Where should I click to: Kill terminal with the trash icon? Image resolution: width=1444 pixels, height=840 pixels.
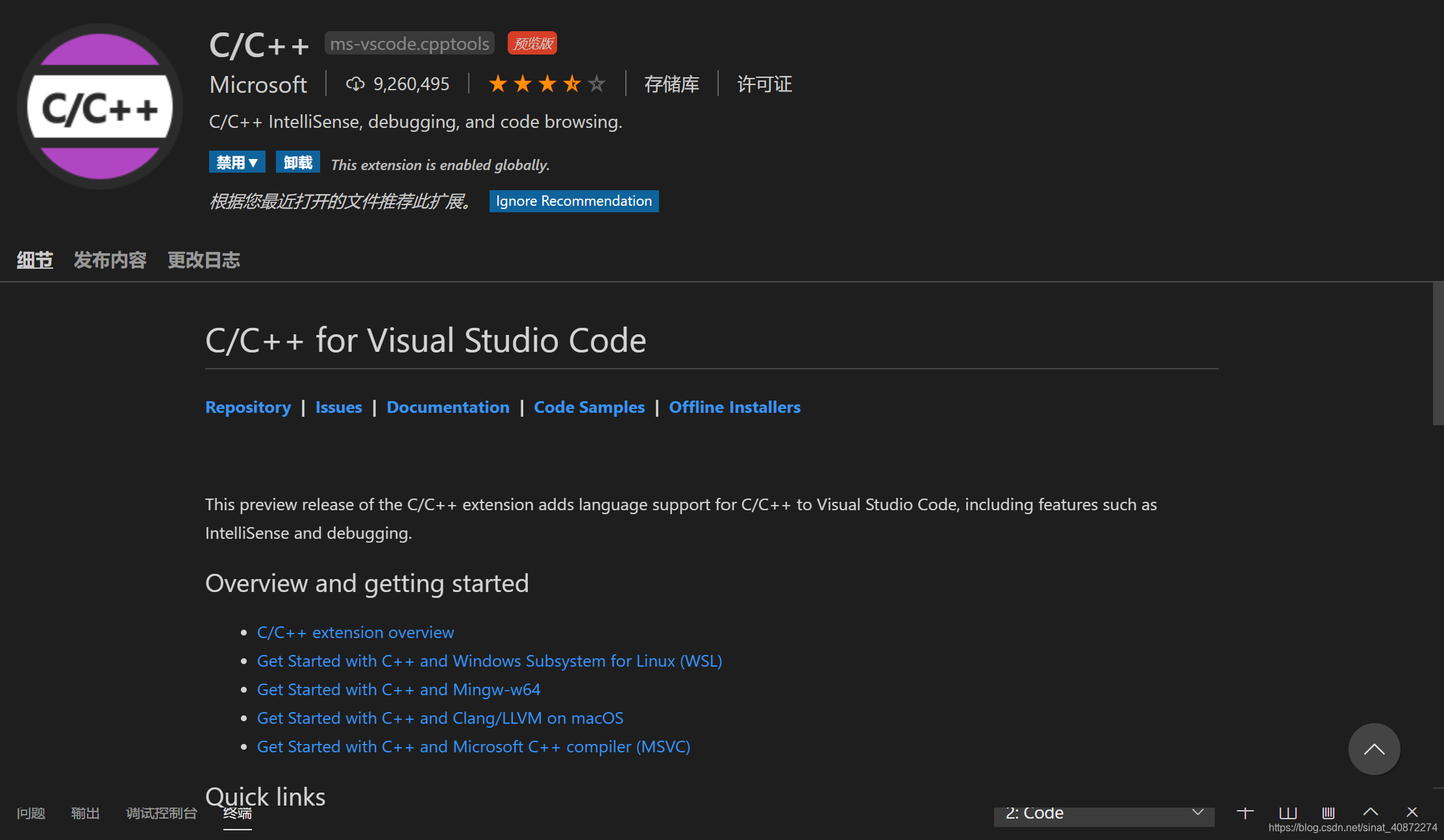[x=1328, y=812]
